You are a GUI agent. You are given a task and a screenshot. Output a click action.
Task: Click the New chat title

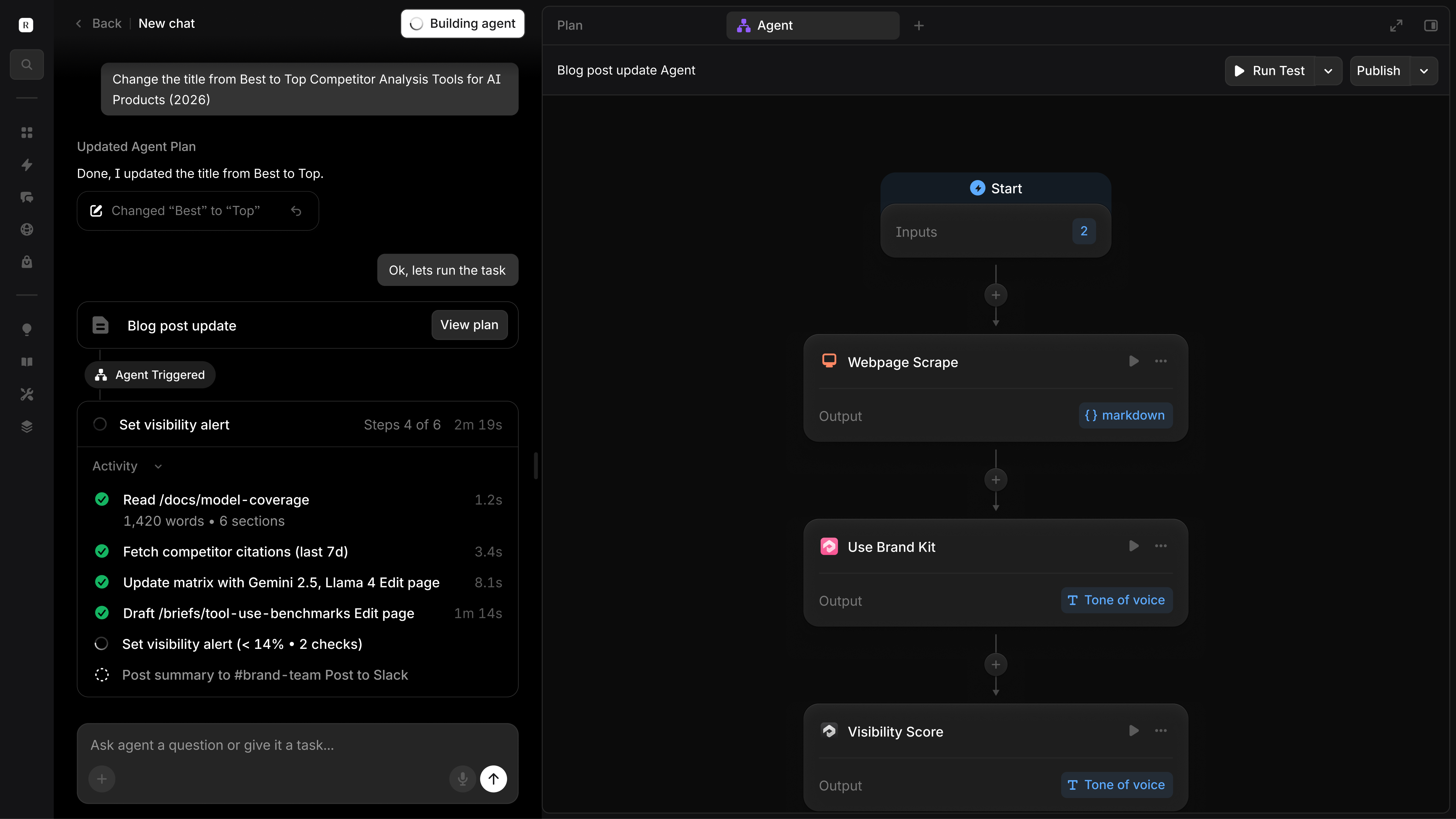pyautogui.click(x=166, y=24)
